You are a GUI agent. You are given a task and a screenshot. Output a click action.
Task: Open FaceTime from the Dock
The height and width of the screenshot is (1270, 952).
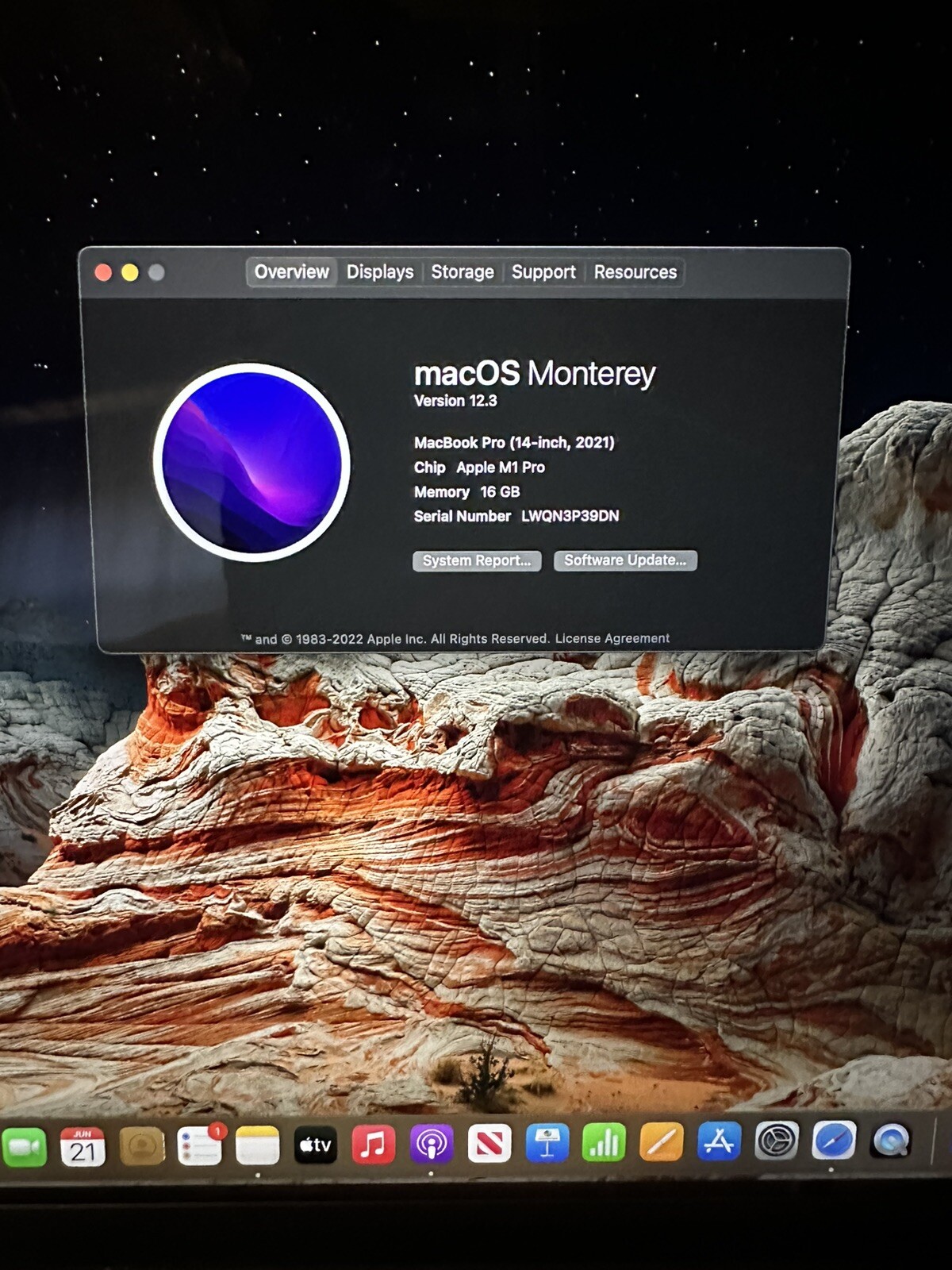pos(24,1147)
